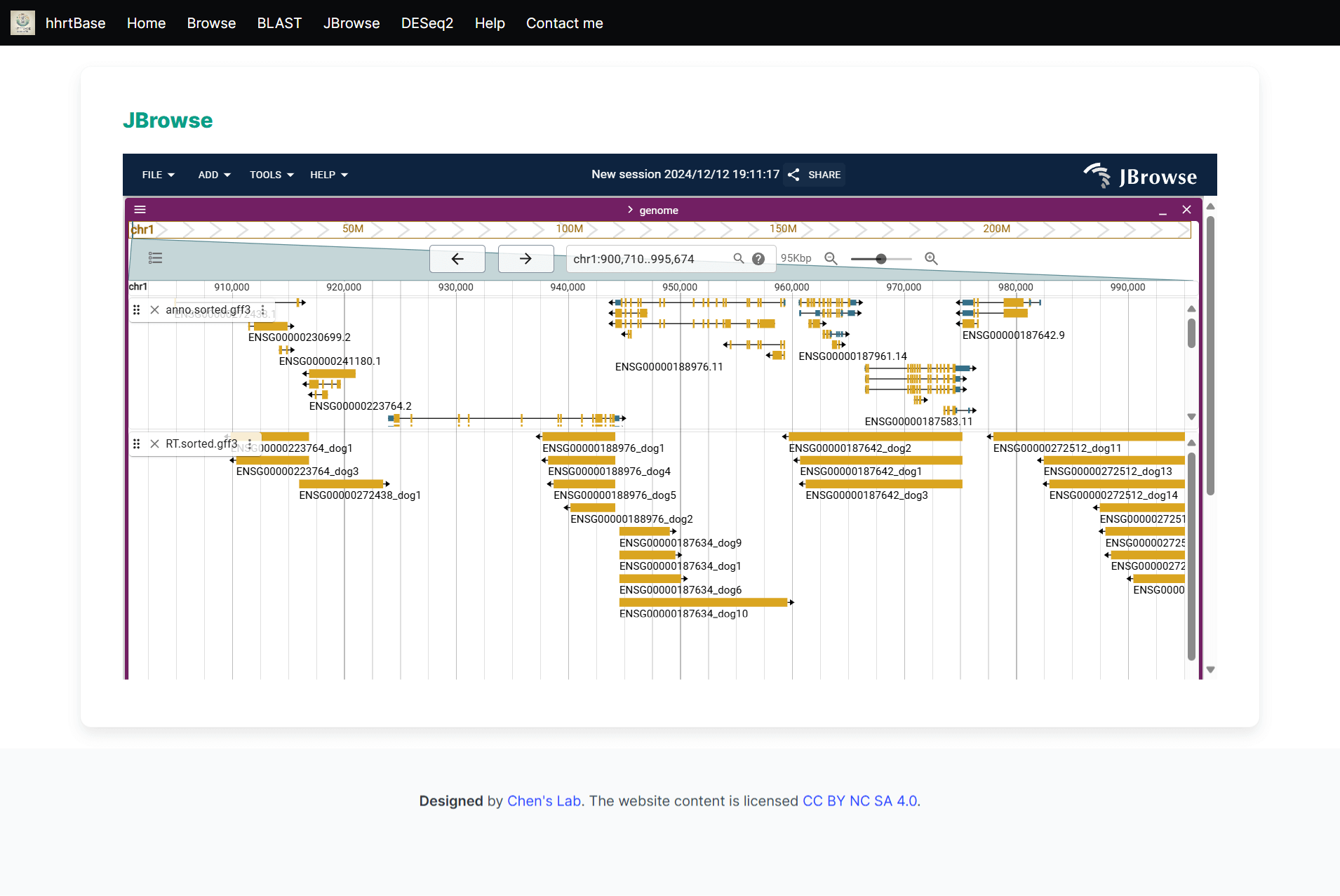Zoom in with the plus magnifier
The width and height of the screenshot is (1340, 896).
pos(931,258)
